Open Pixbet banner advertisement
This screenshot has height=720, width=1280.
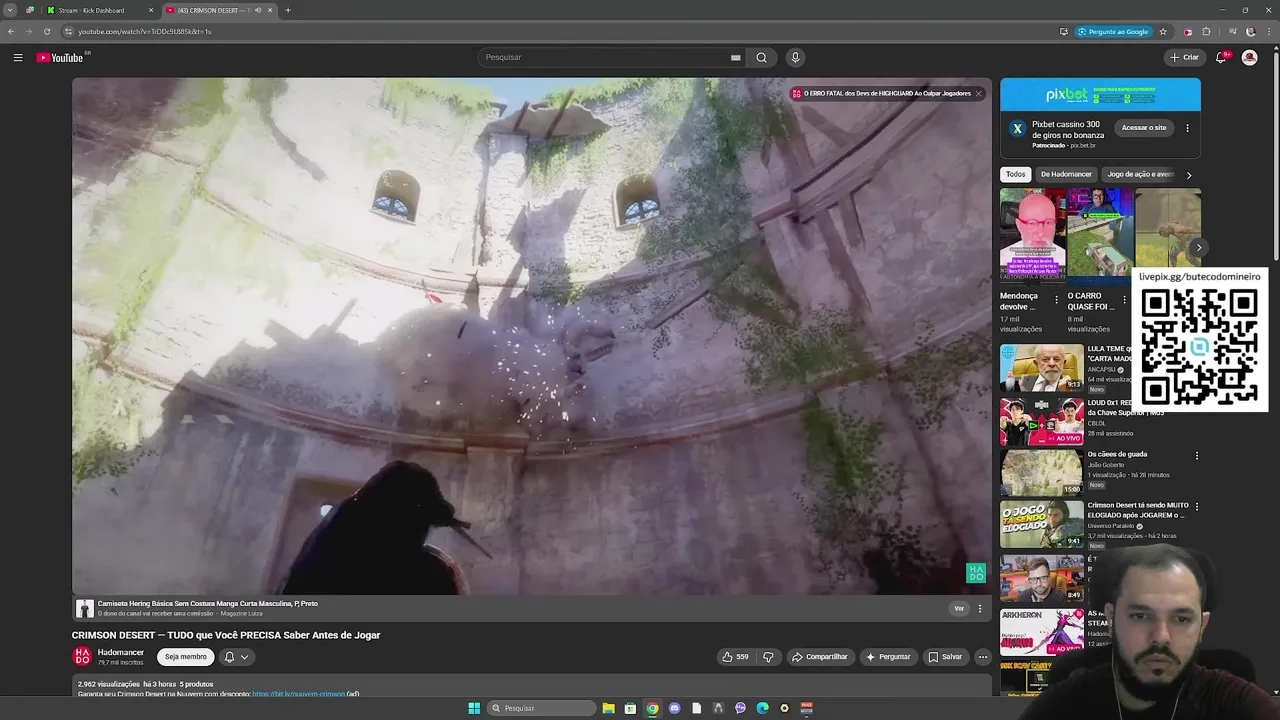coord(1100,95)
